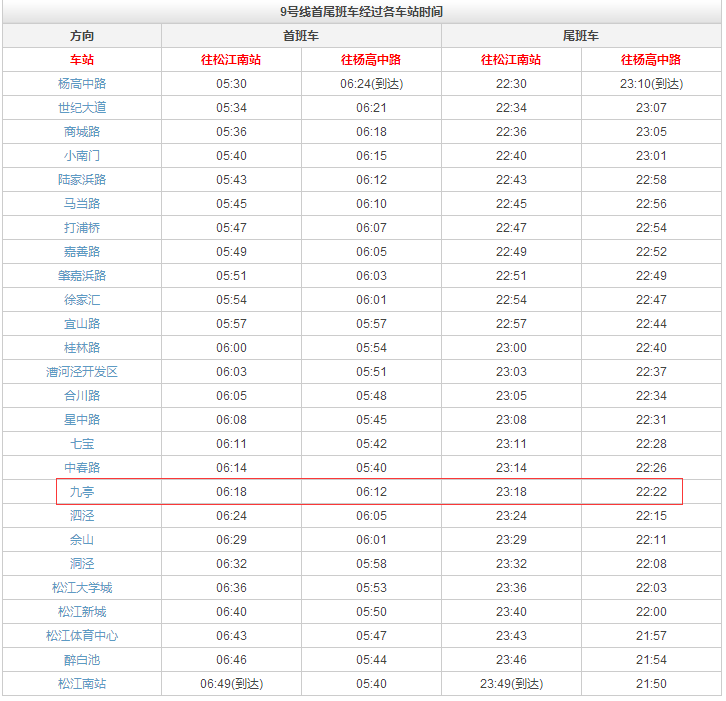Image resolution: width=726 pixels, height=701 pixels.
Task: Select the 22:47 cell in 徐家汇 row
Action: (x=651, y=300)
